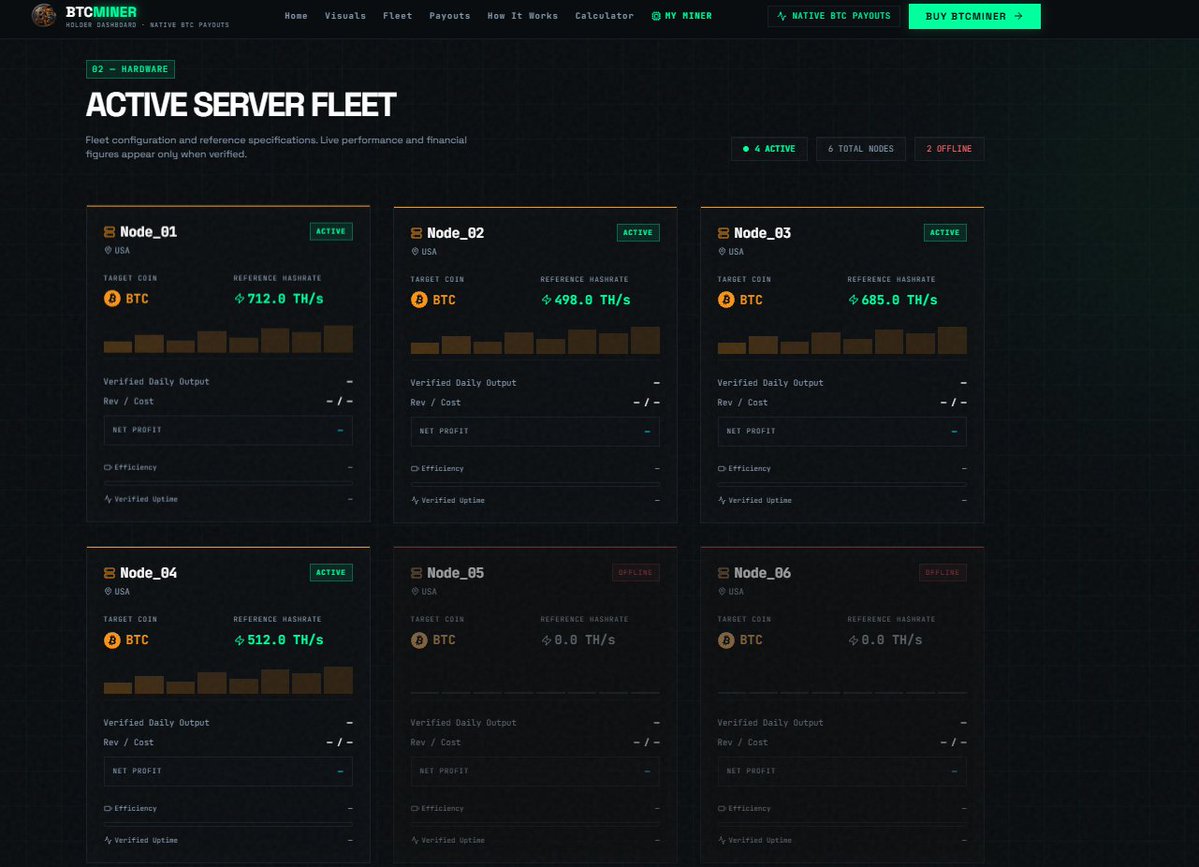The height and width of the screenshot is (867, 1199).
Task: Click Node_01 hashrate bar chart
Action: pyautogui.click(x=228, y=339)
